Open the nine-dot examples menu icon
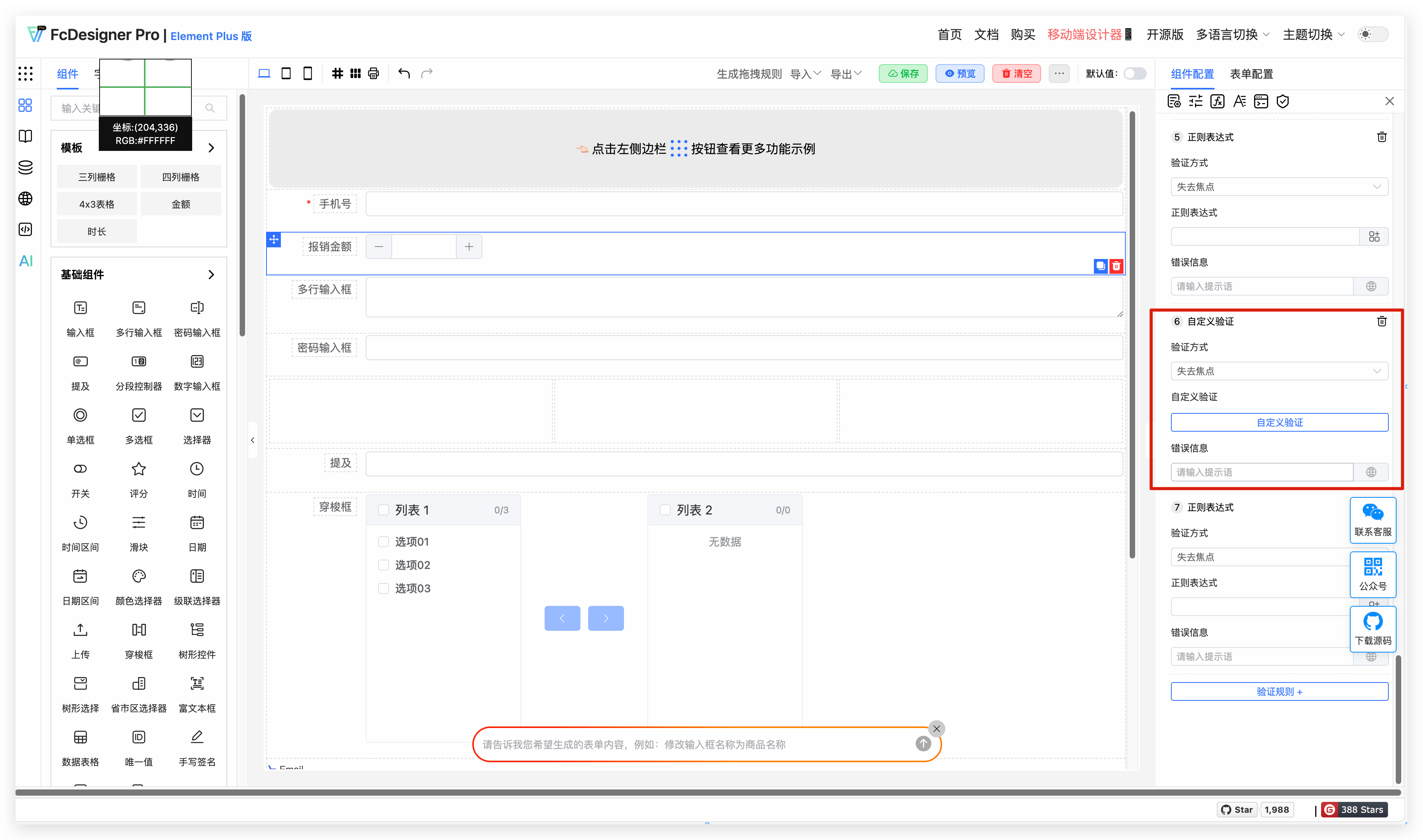 click(x=25, y=73)
